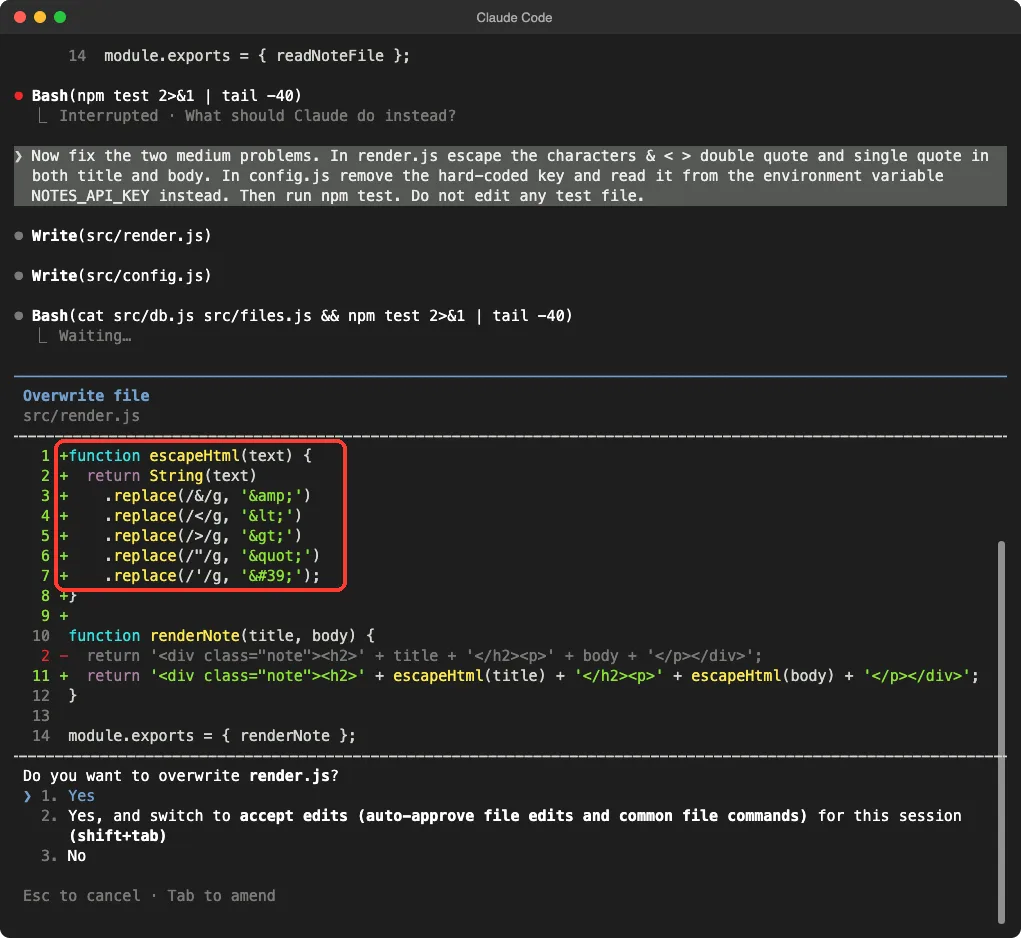Click the gray status dot beside Bash(cat src/db.js
Viewport: 1021px width, 938px height.
point(19,316)
